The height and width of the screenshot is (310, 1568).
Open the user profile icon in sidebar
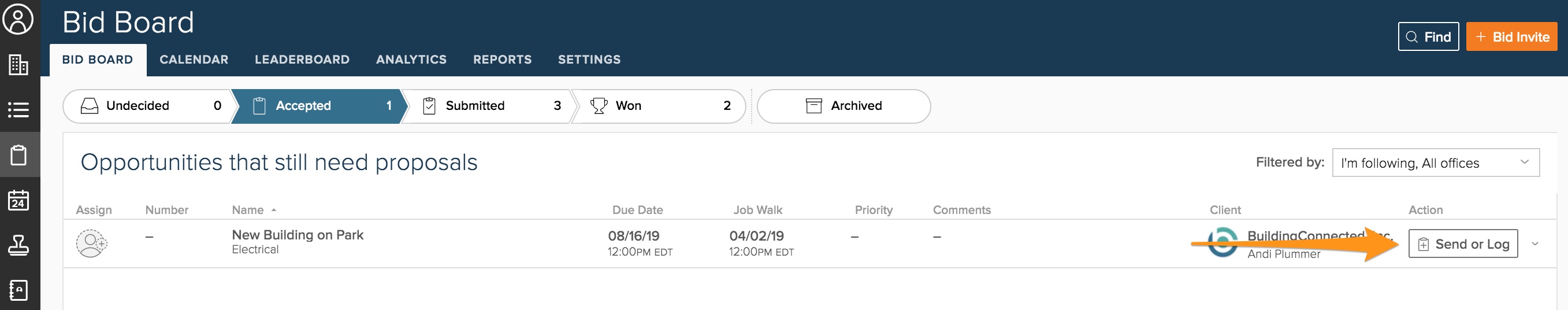click(x=18, y=20)
